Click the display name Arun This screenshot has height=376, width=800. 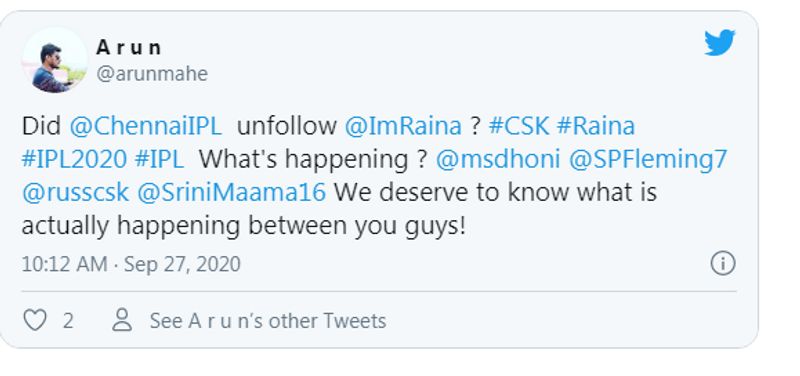(x=129, y=48)
